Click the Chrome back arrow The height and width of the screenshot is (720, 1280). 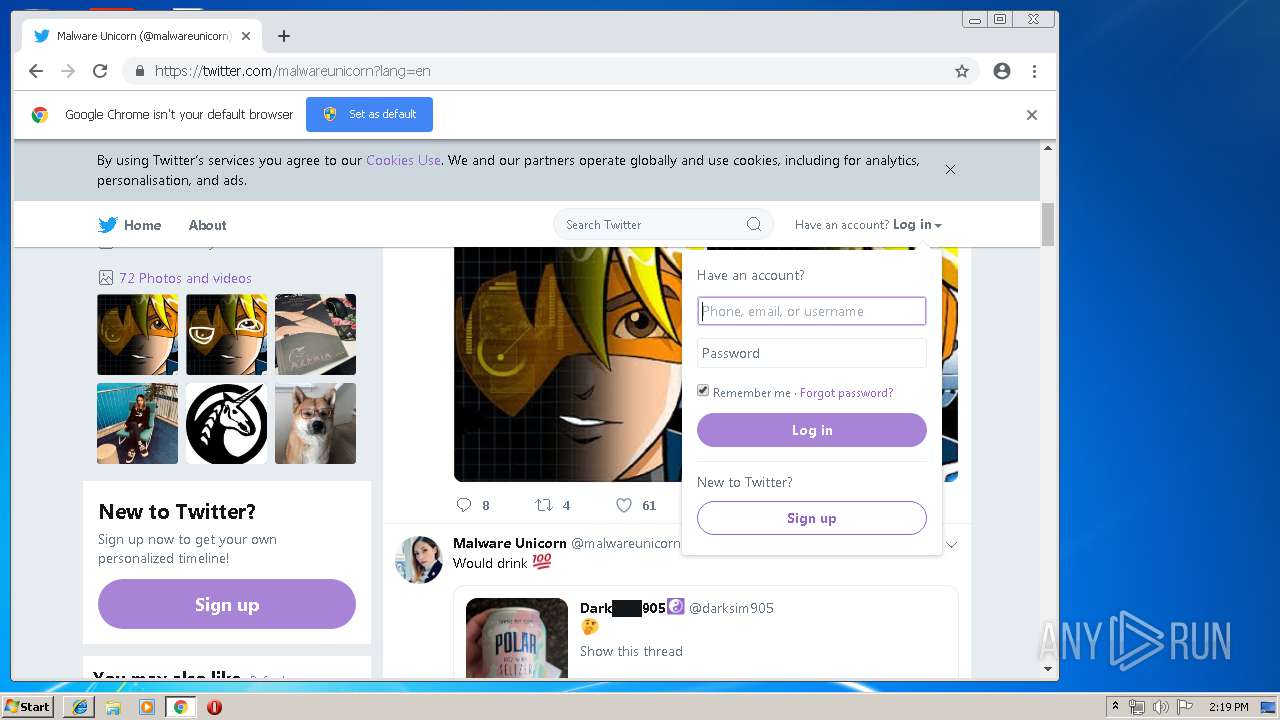(x=36, y=71)
